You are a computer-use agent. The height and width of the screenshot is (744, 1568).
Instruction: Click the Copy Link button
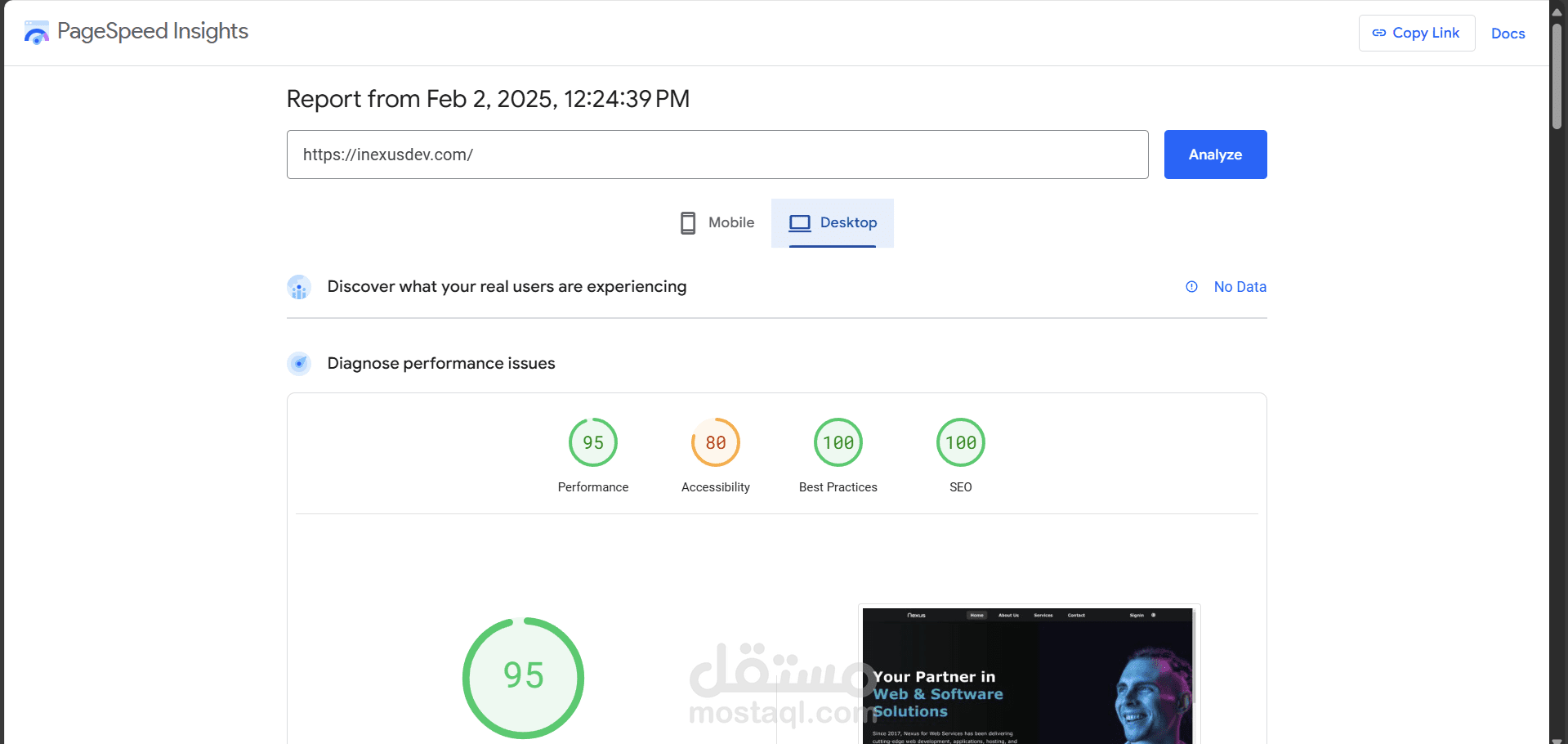click(x=1416, y=33)
